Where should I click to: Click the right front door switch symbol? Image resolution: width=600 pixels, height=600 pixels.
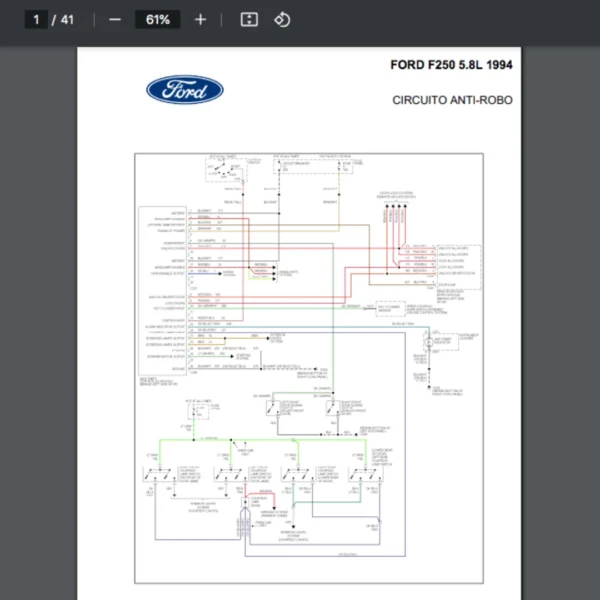330,407
